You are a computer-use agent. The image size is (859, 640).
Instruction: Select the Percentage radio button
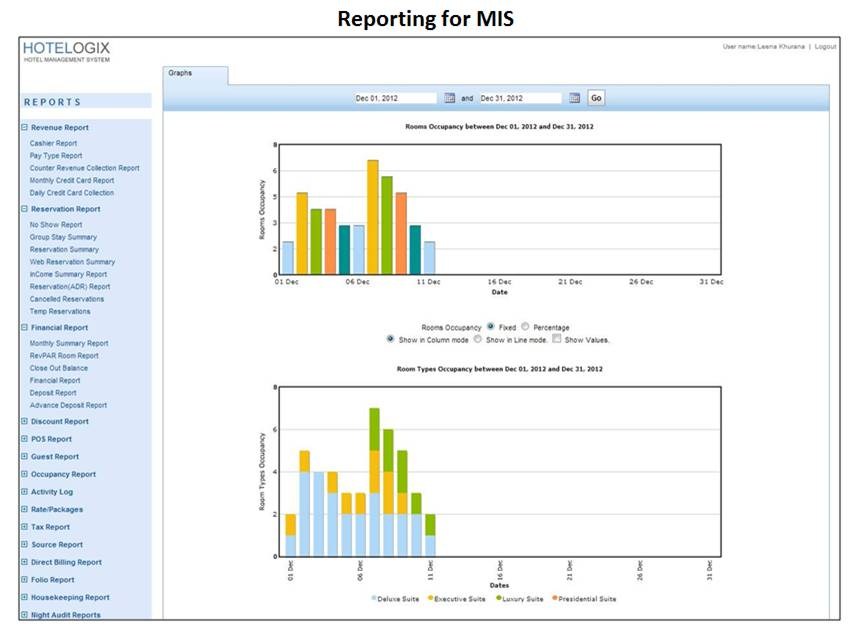[x=525, y=327]
